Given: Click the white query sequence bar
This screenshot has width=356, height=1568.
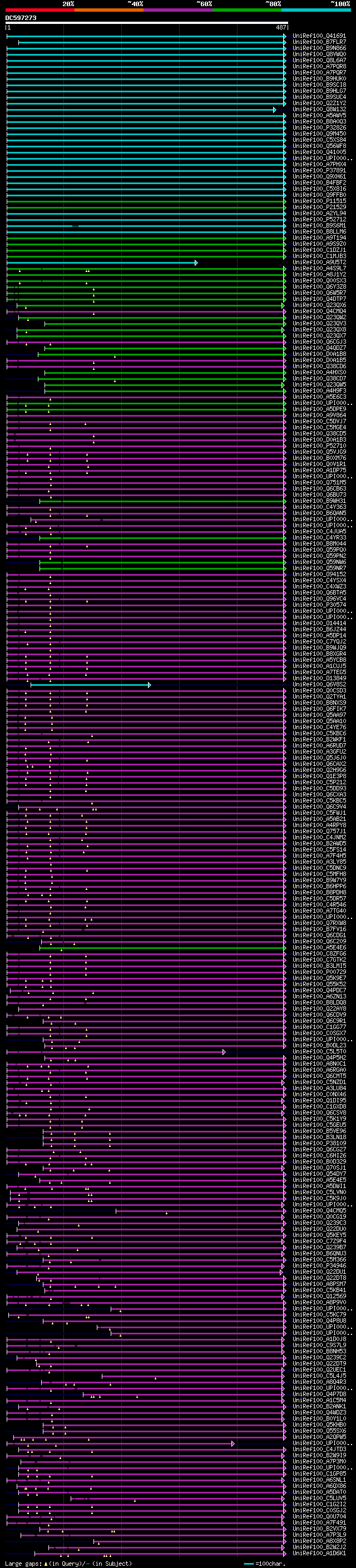Looking at the screenshot, I should point(147,23).
